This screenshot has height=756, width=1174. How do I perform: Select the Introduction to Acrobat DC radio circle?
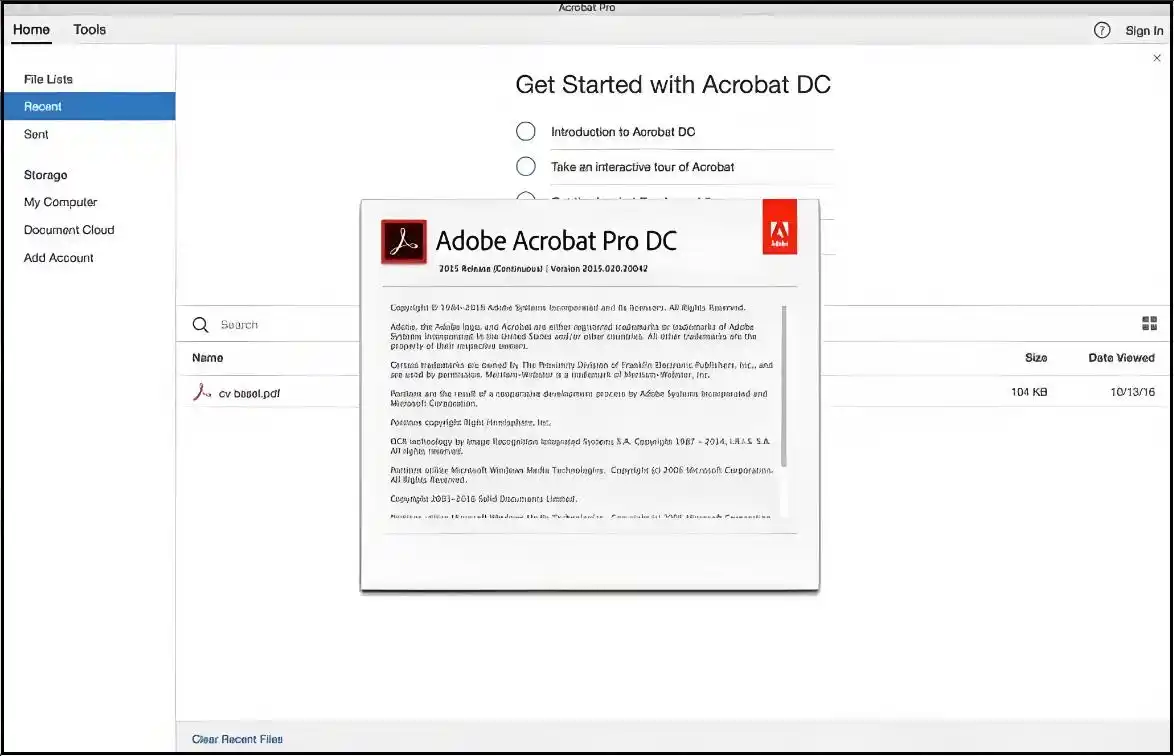coord(526,132)
